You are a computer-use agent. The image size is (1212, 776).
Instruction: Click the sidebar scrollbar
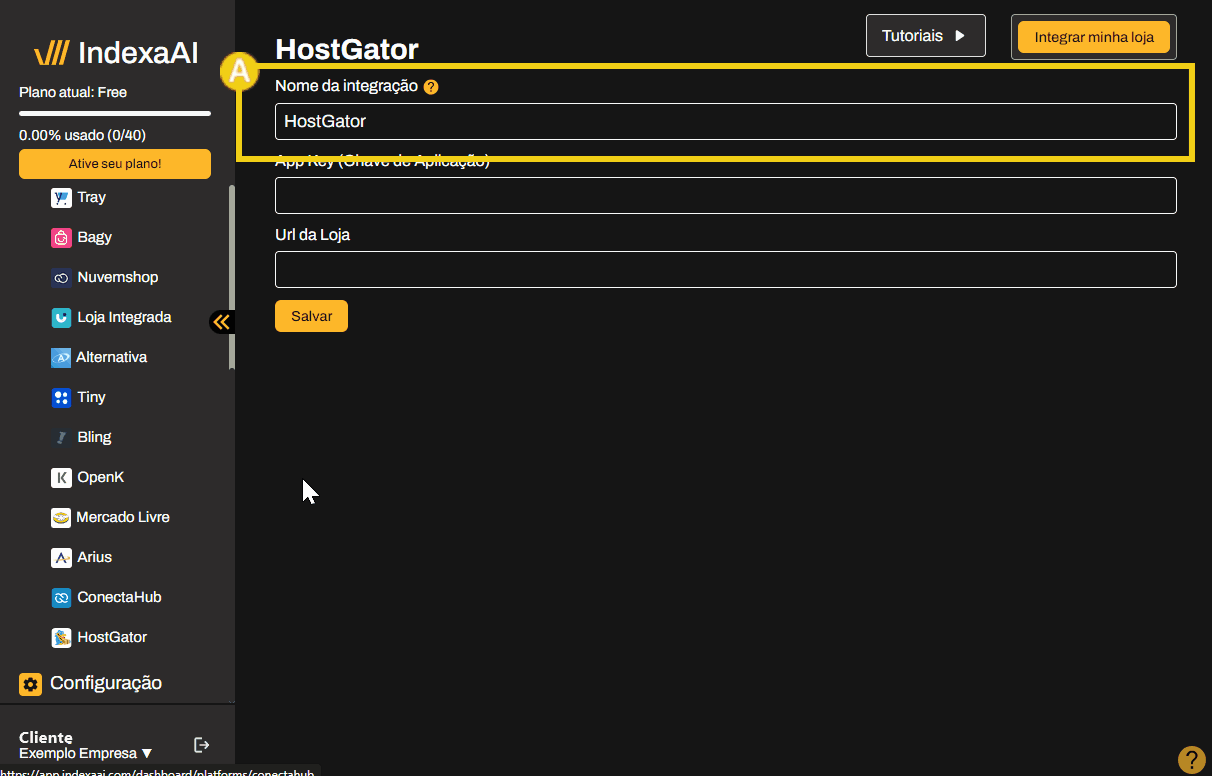coord(232,277)
